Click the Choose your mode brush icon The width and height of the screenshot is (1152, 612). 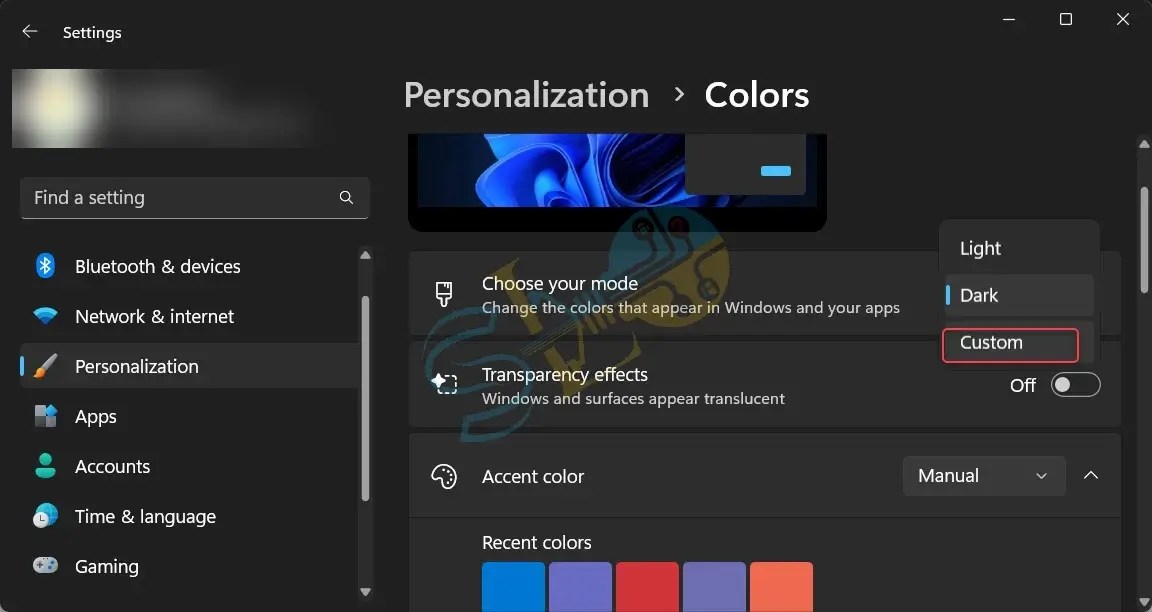(x=444, y=294)
